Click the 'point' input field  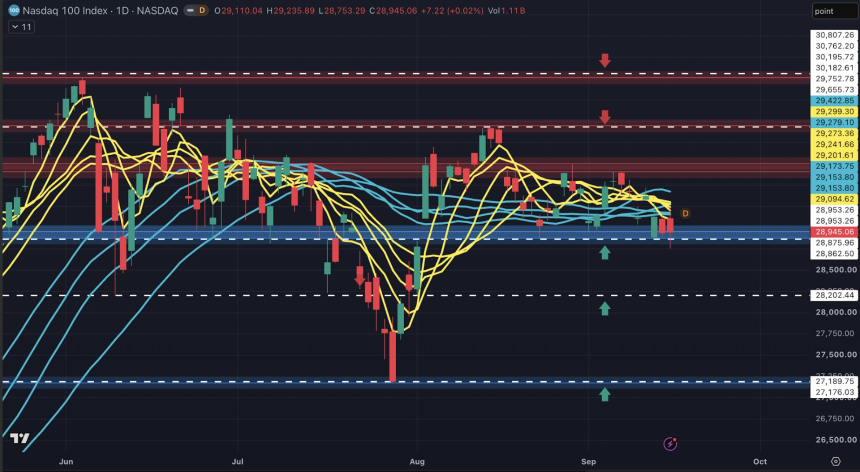click(835, 11)
